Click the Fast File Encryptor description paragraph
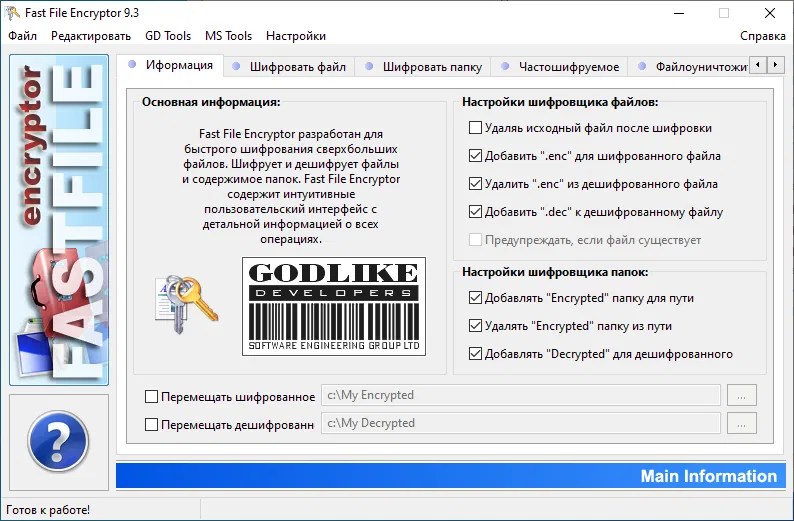Viewport: 794px width, 521px height. tap(291, 186)
